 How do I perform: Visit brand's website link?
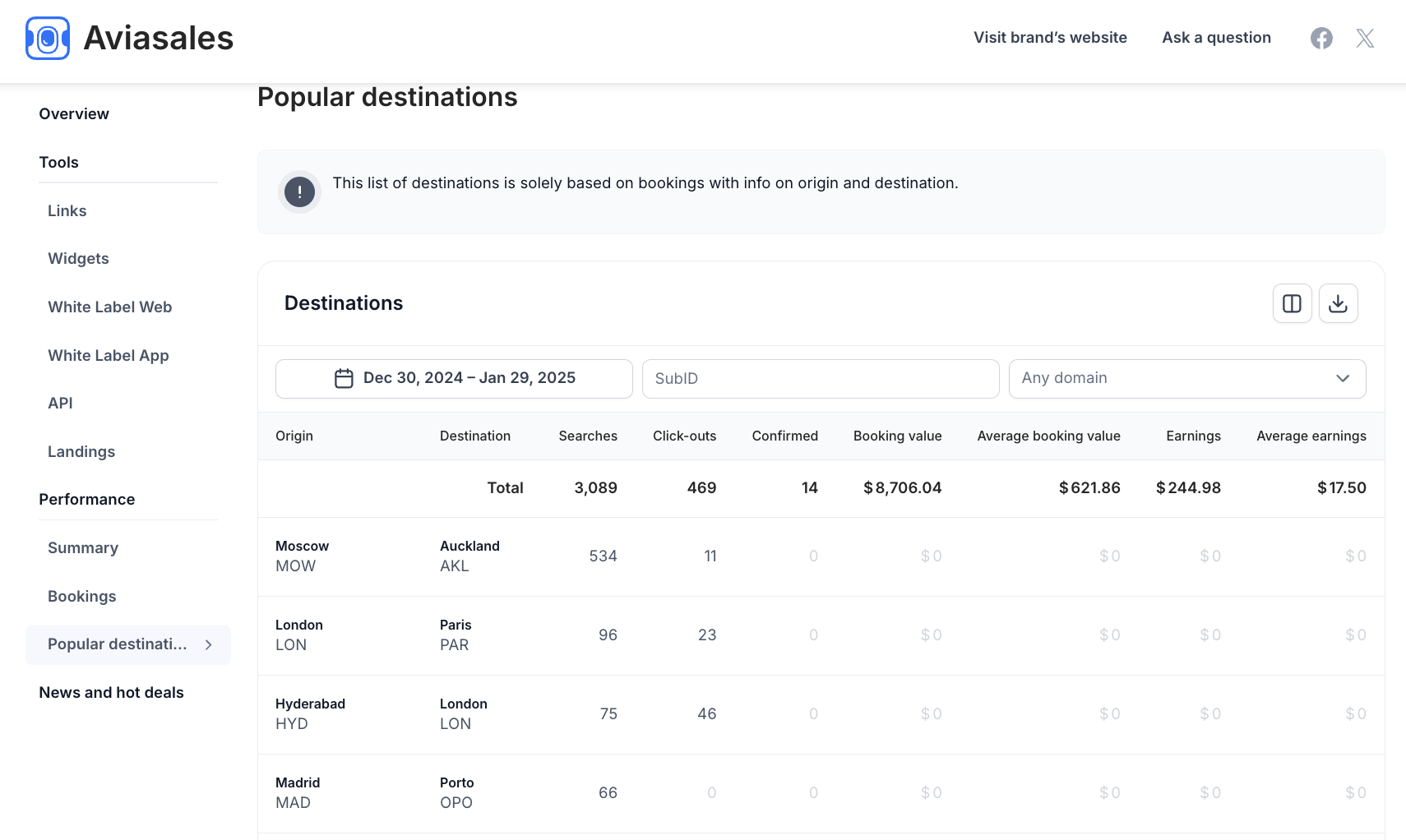click(1050, 38)
